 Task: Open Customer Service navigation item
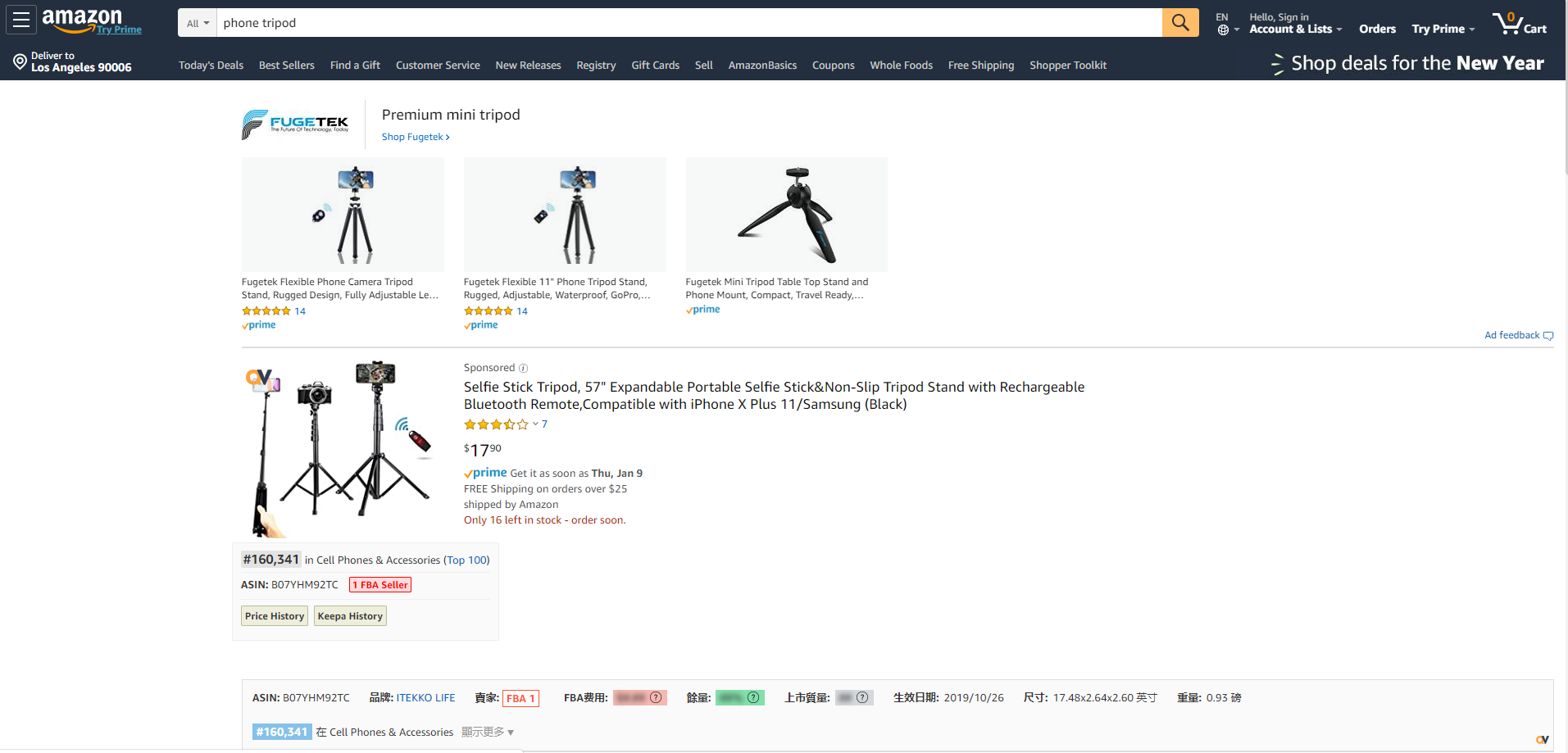438,66
